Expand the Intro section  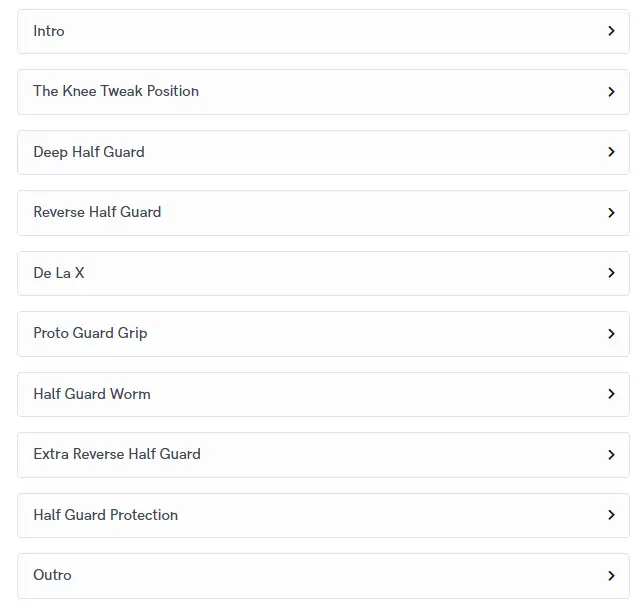click(49, 31)
